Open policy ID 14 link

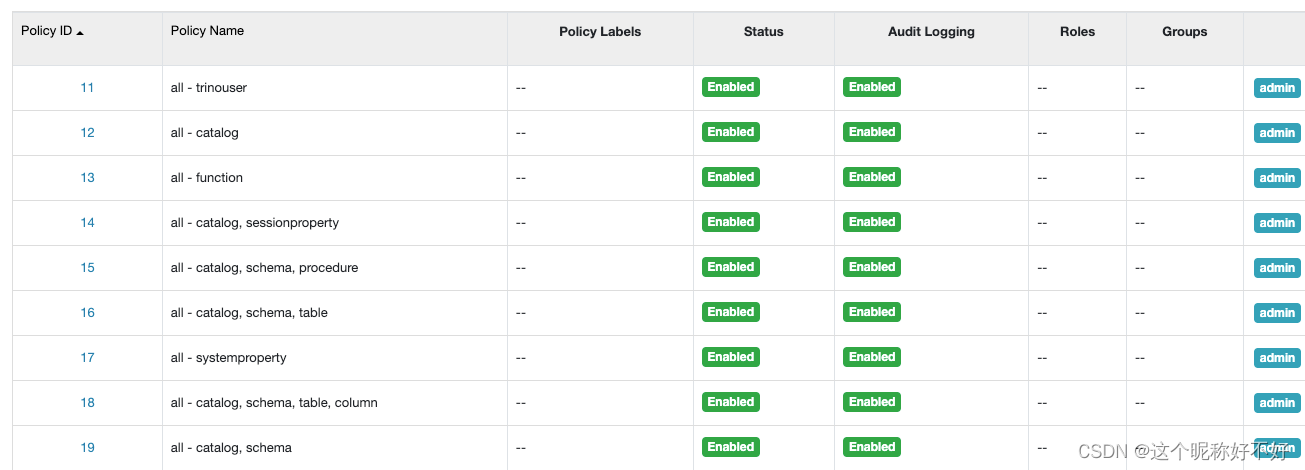pos(87,222)
